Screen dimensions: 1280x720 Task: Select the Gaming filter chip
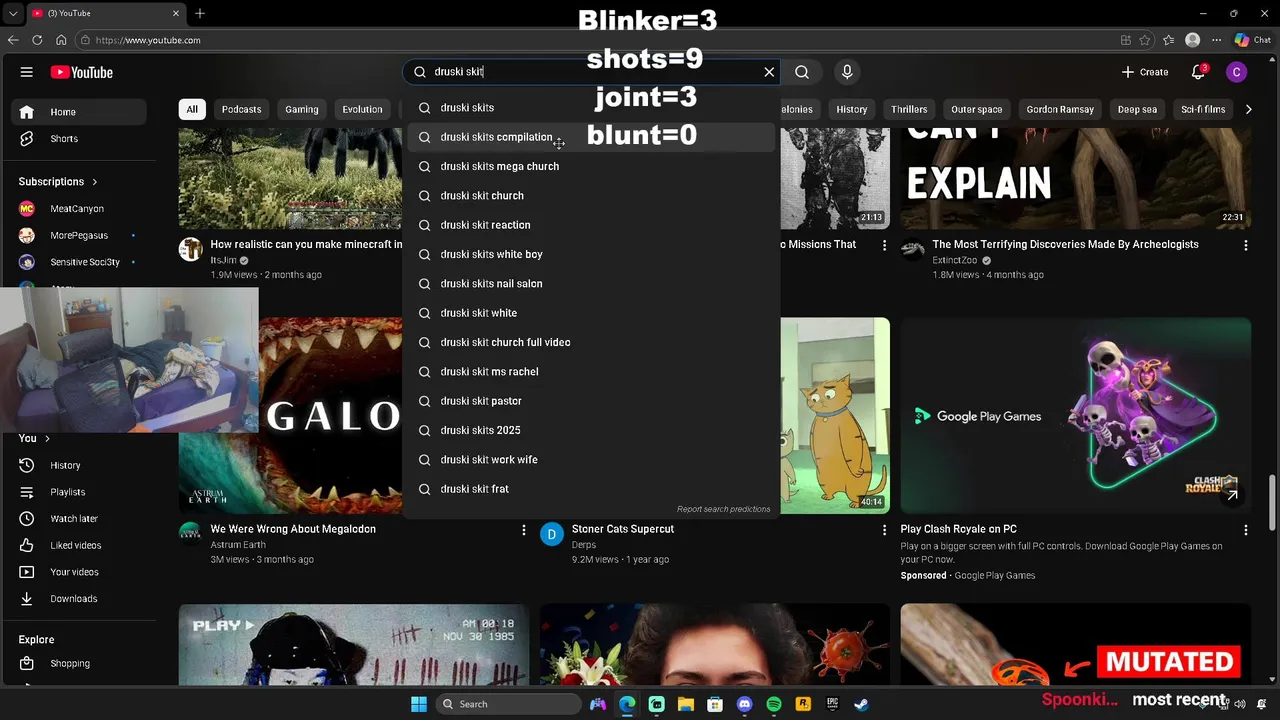(301, 109)
